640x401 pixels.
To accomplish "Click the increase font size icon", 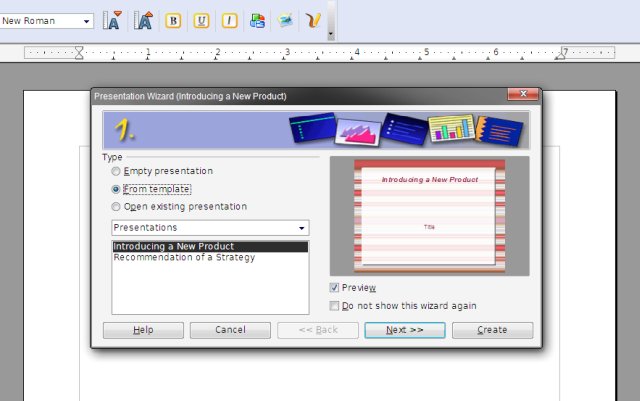I will click(x=143, y=20).
